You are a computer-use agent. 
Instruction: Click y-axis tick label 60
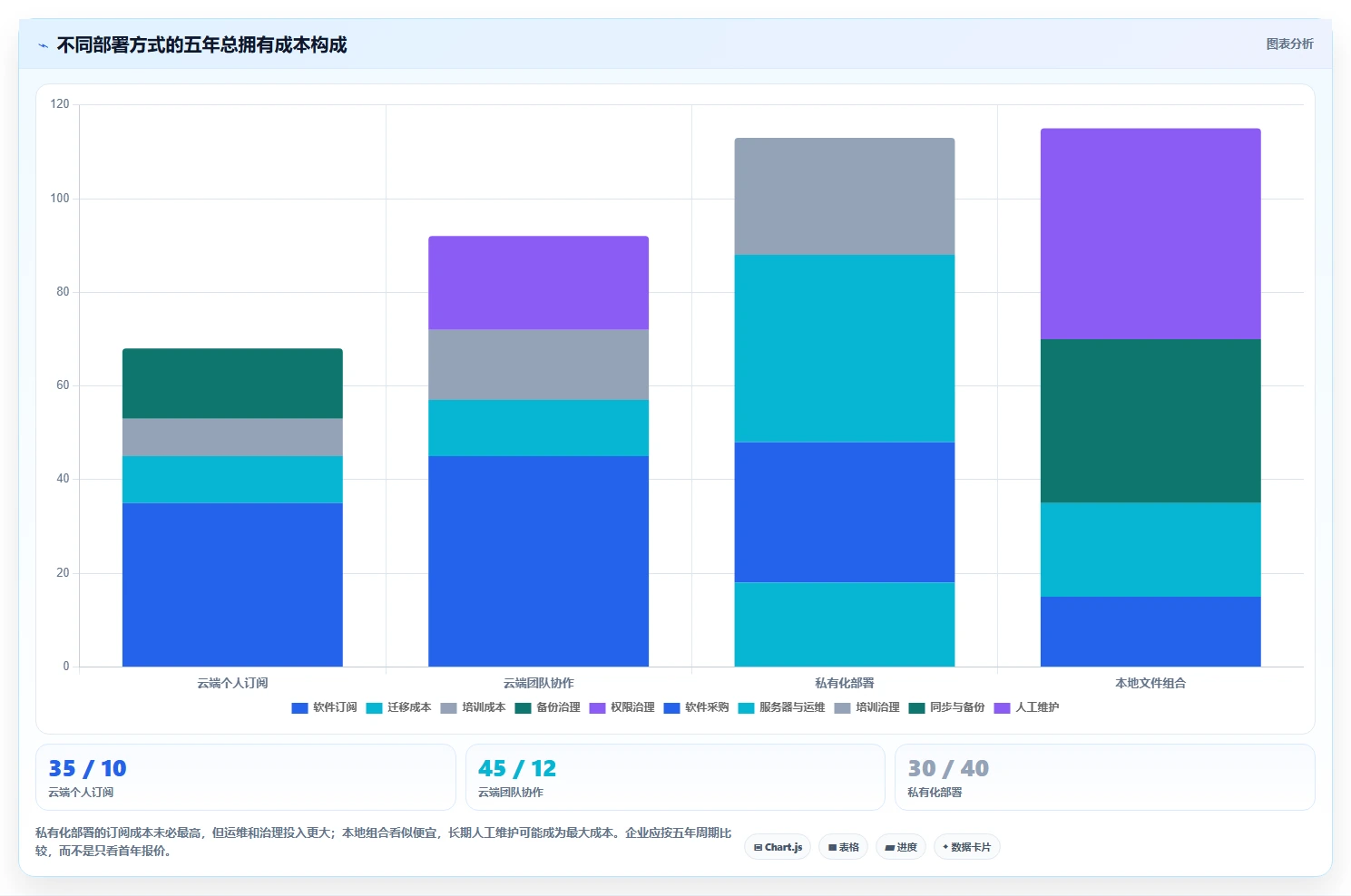(63, 385)
